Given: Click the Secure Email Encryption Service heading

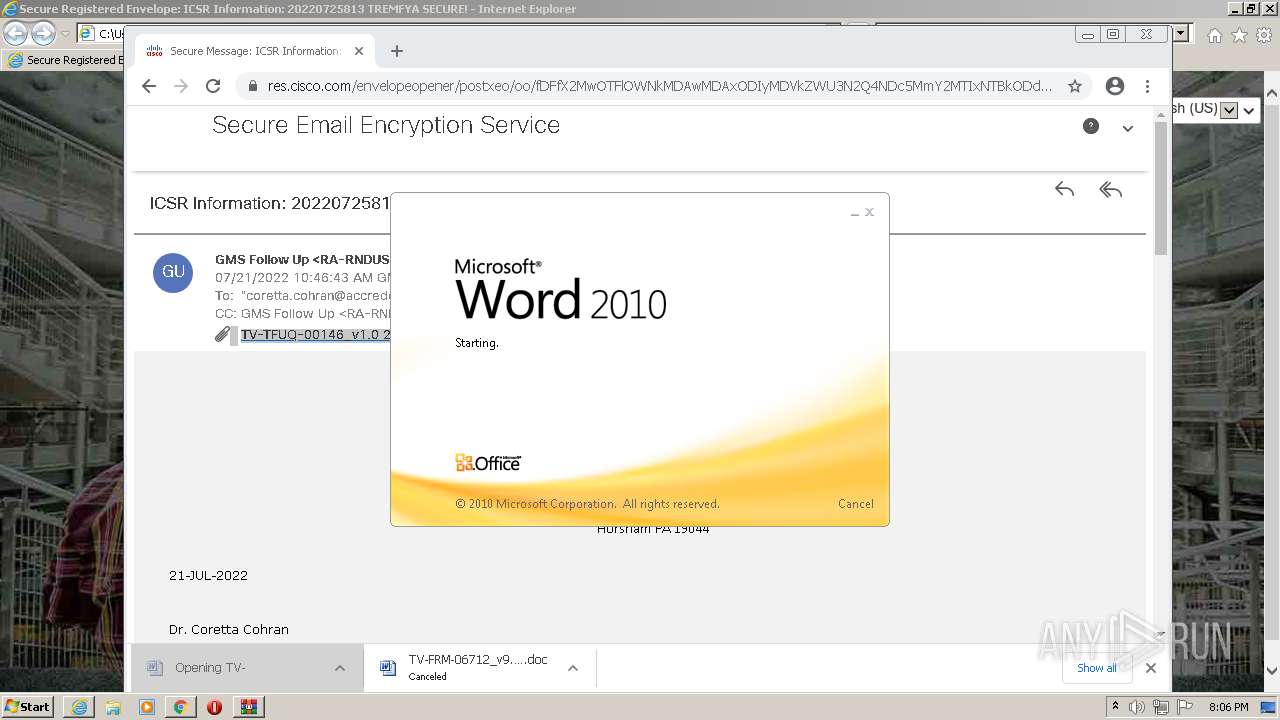Looking at the screenshot, I should point(386,125).
